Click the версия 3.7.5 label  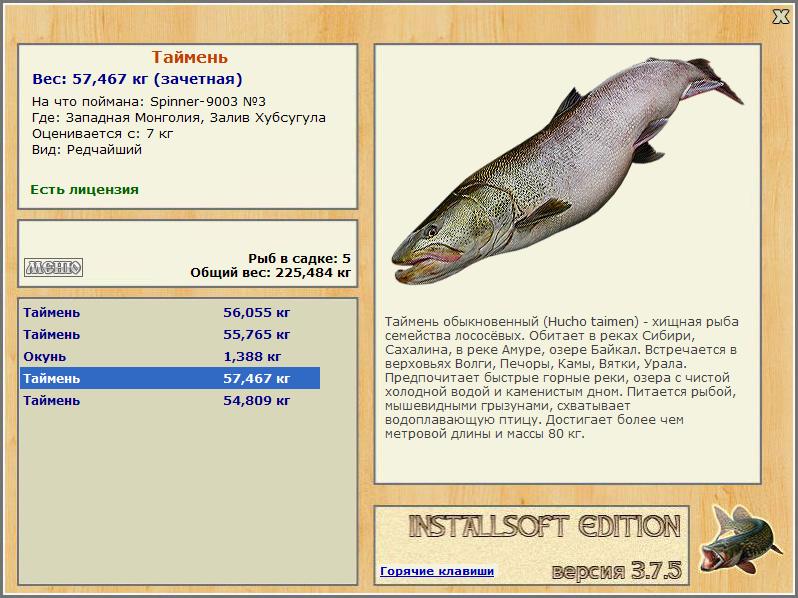click(616, 570)
